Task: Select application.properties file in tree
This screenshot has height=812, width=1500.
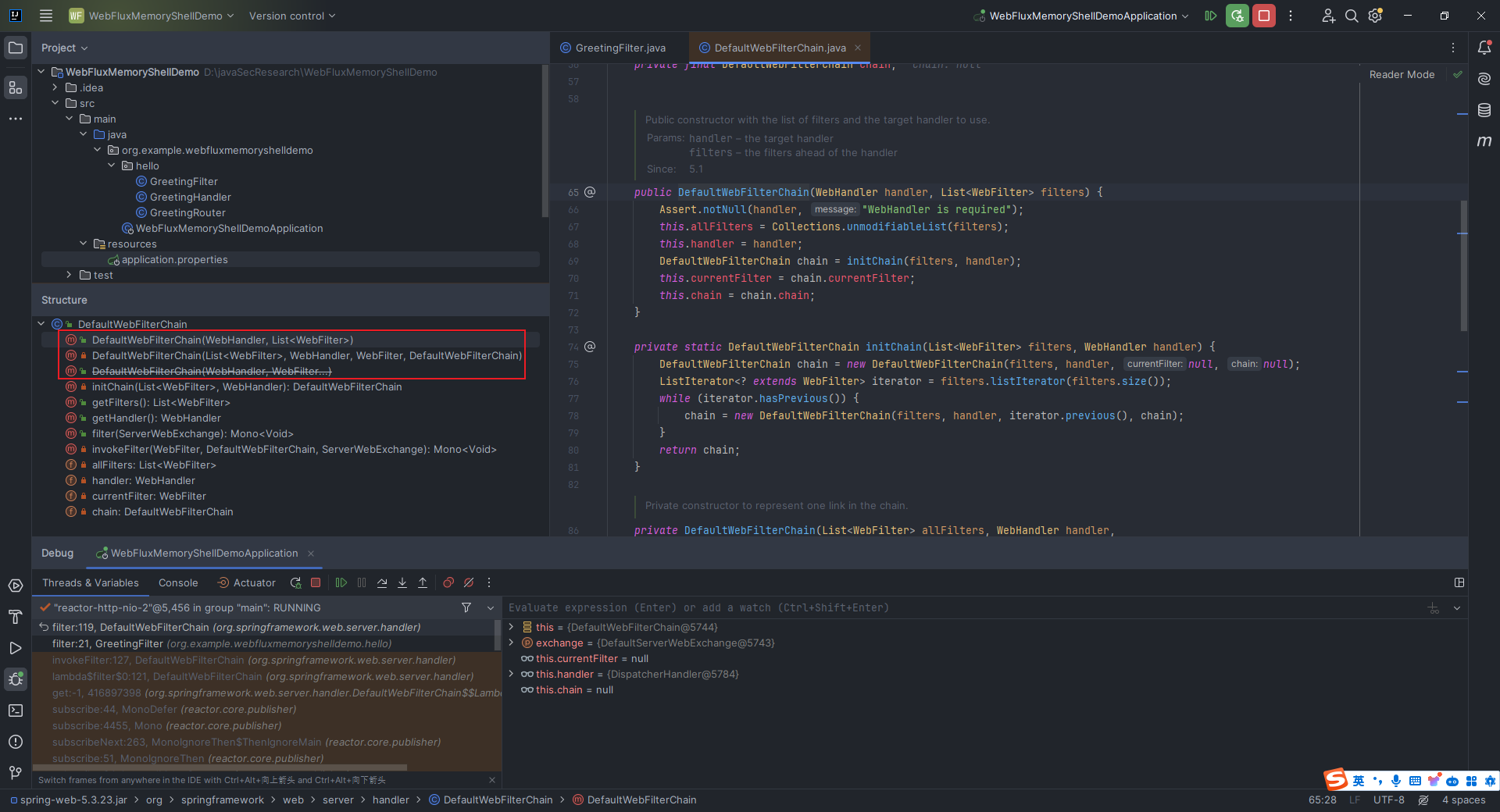Action: click(x=174, y=259)
